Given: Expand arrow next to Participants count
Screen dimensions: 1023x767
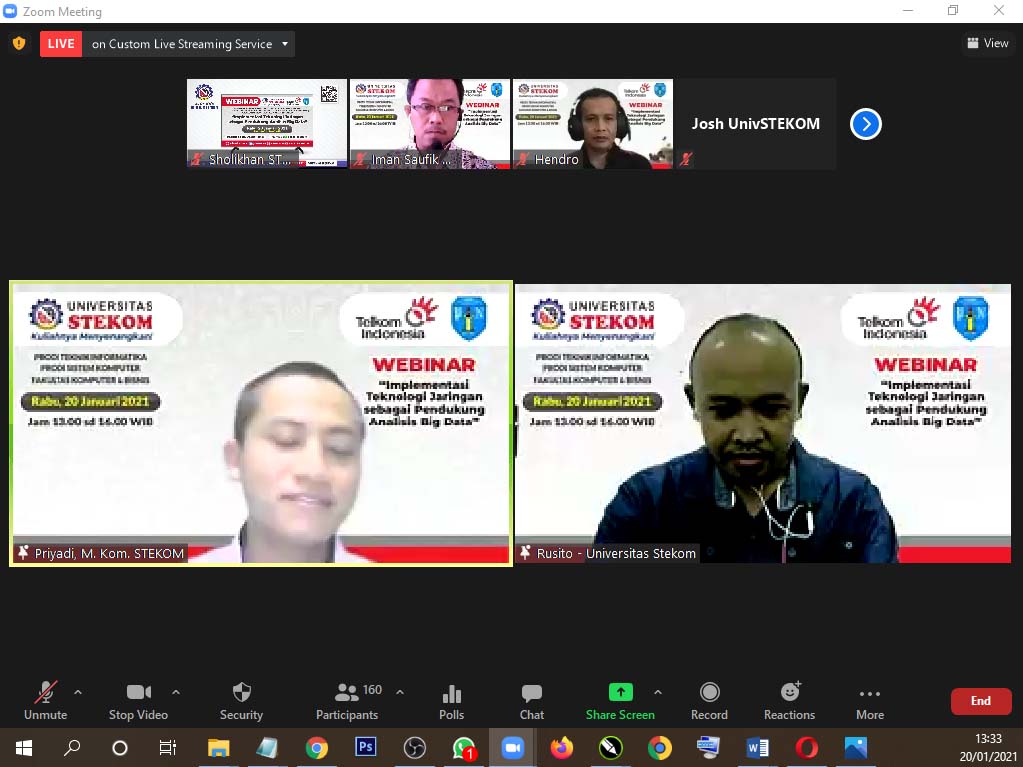Looking at the screenshot, I should coord(400,692).
